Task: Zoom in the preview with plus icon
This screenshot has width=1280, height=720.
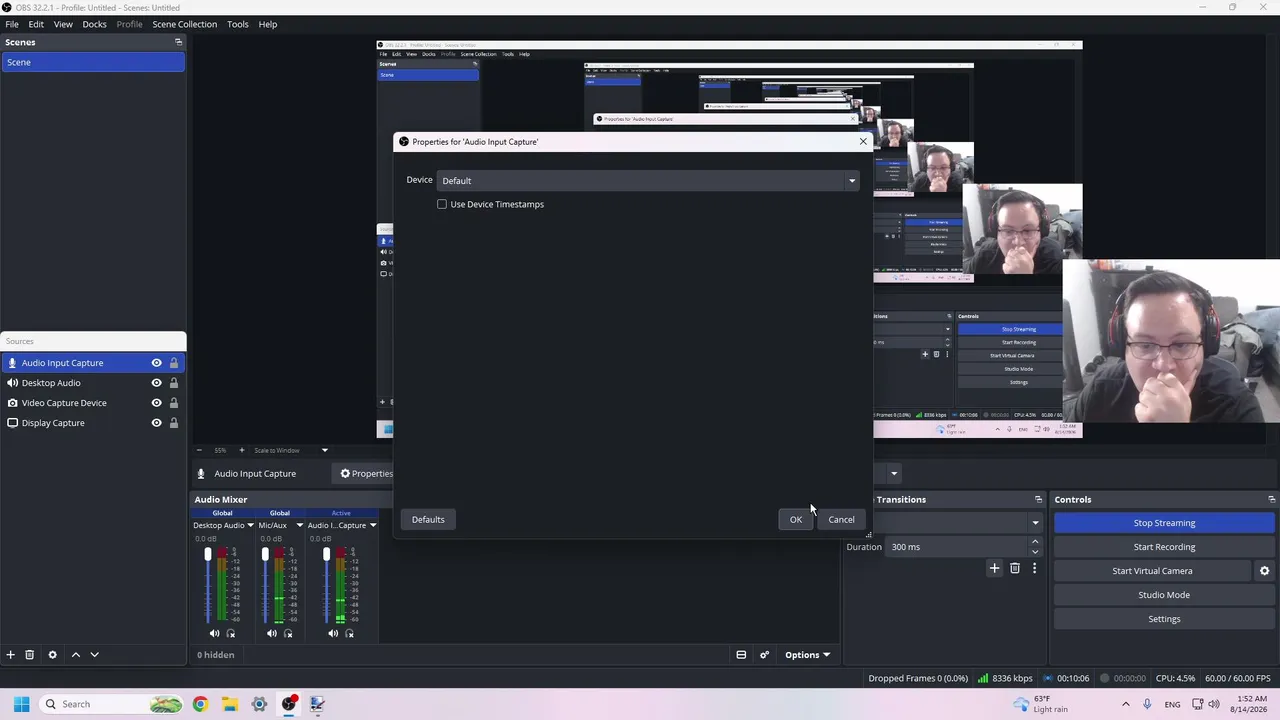Action: pos(241,450)
